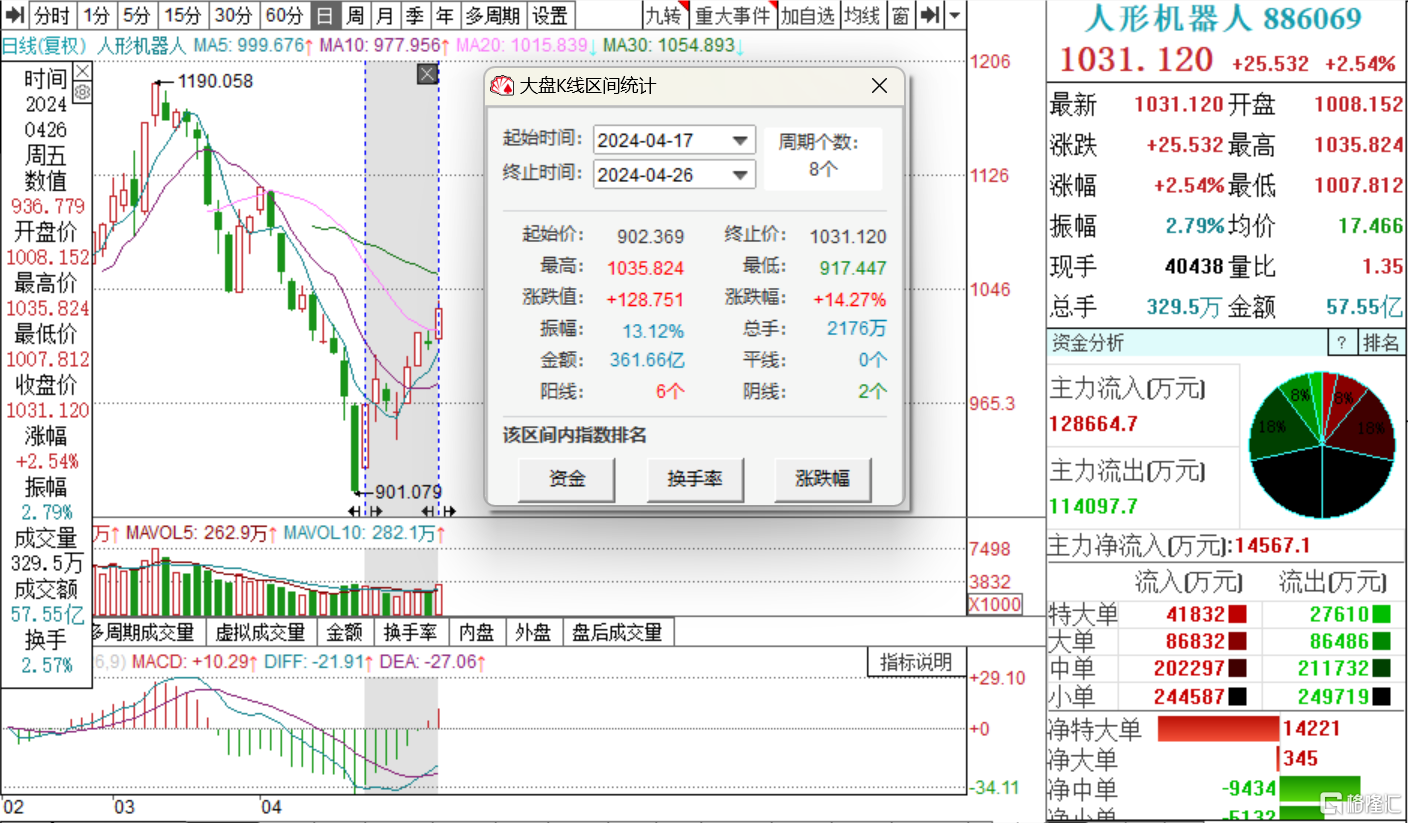
Task: Click the left collapse arrow icon in the toolbar
Action: tap(15, 15)
